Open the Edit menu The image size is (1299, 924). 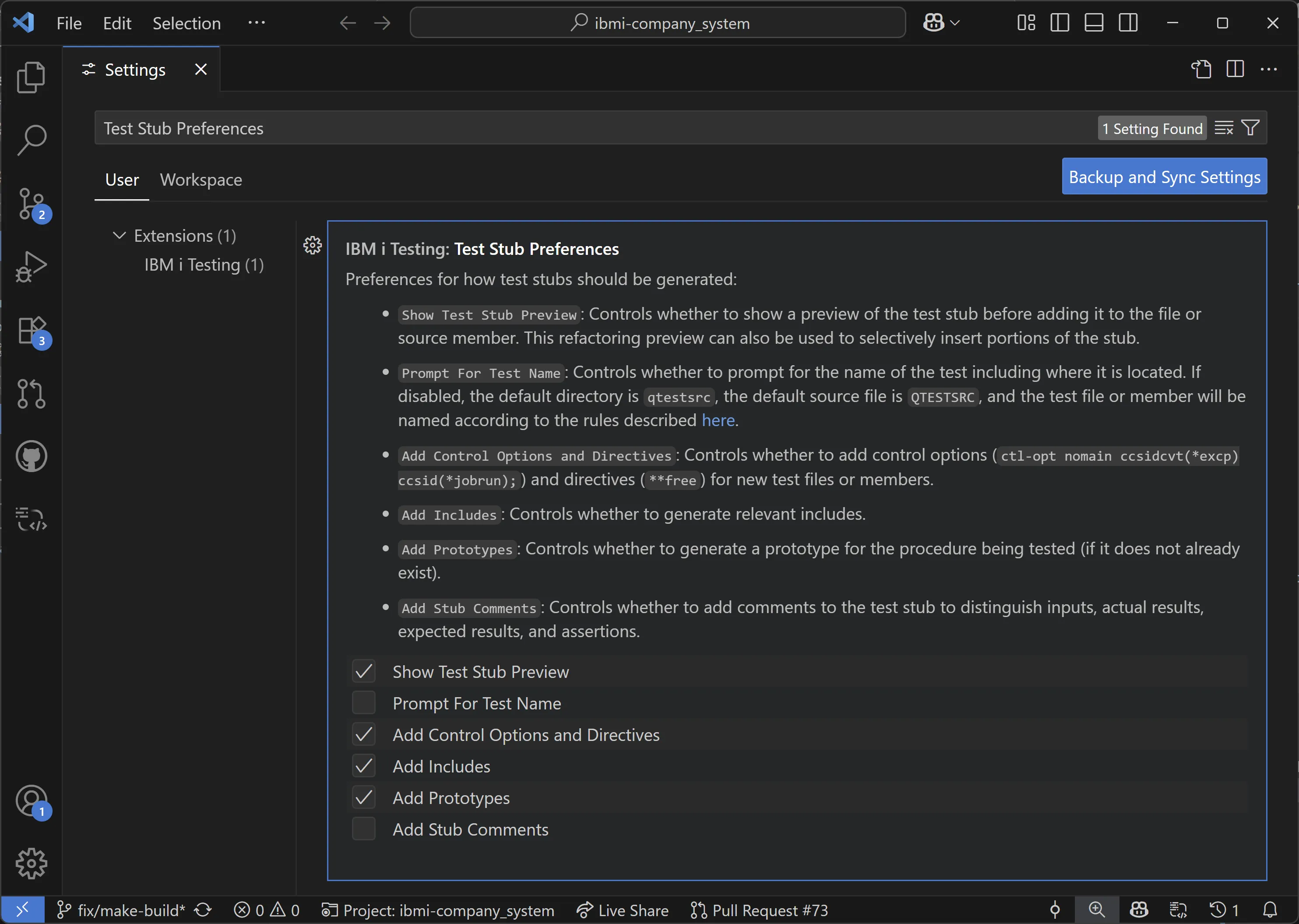(116, 23)
